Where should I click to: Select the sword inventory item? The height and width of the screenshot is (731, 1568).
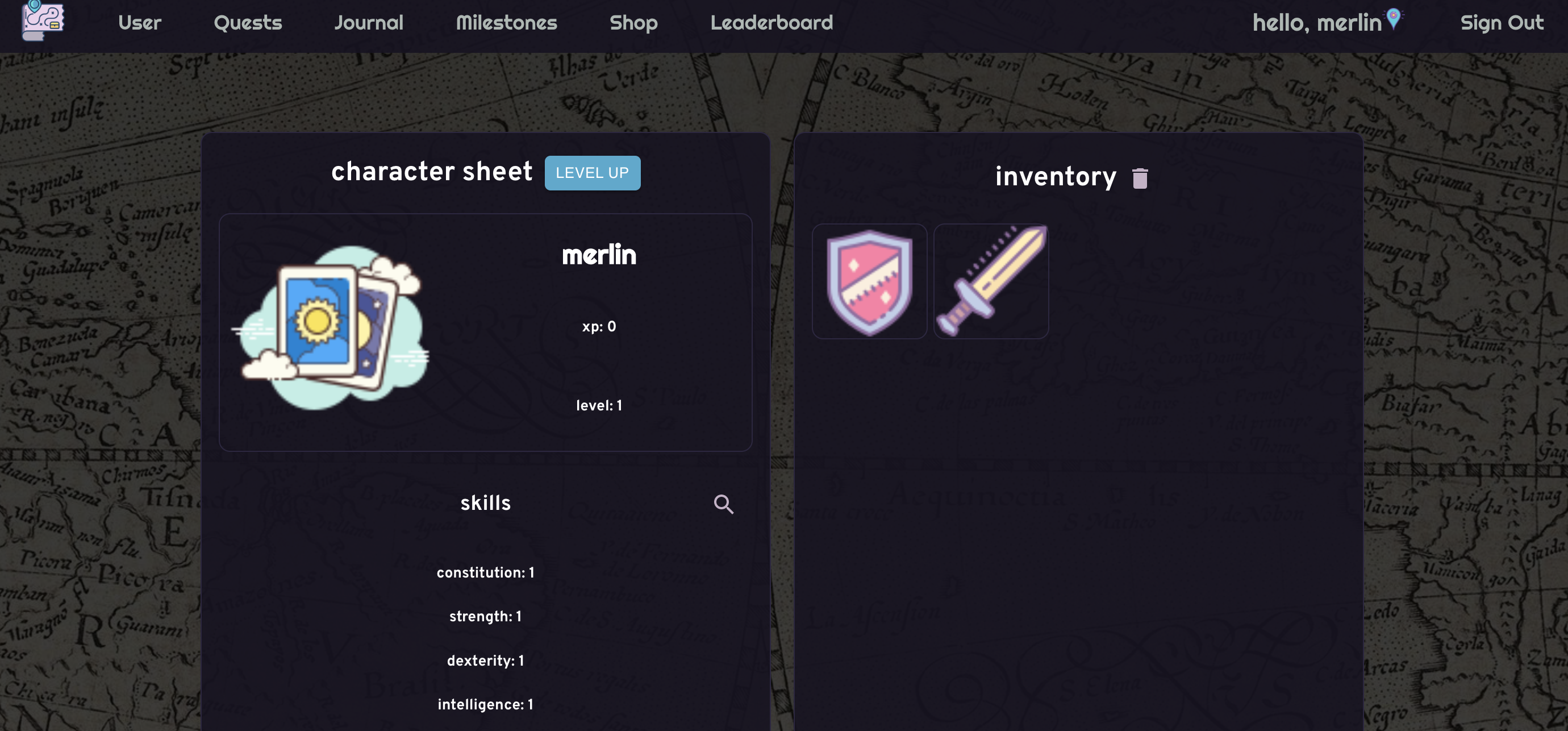coord(991,281)
